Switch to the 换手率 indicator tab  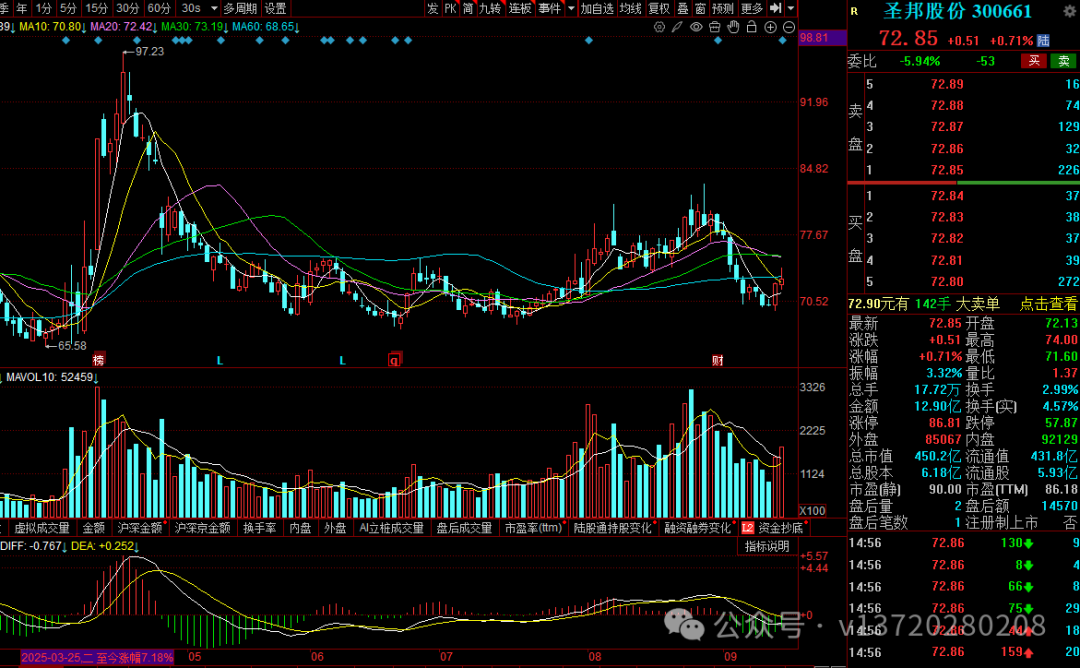(260, 528)
